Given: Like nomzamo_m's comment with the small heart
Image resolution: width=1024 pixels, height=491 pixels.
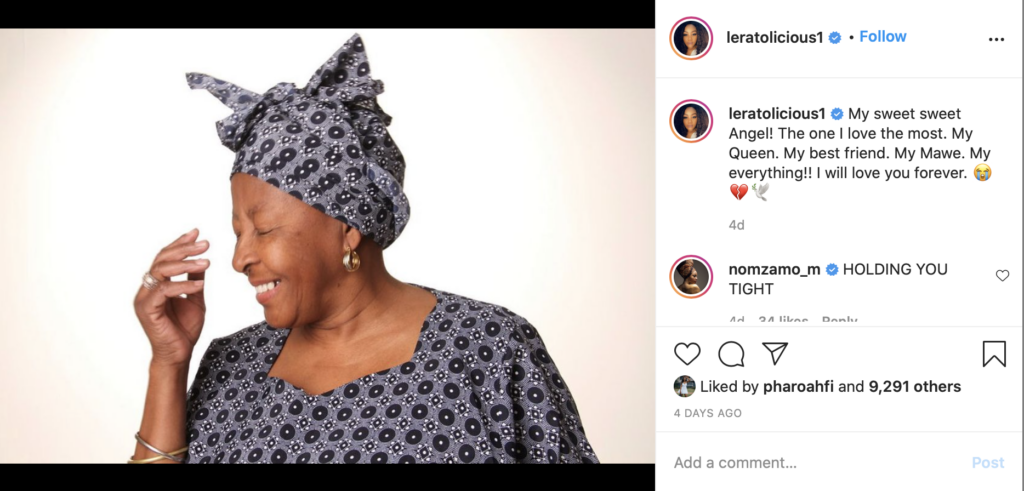Looking at the screenshot, I should (1002, 276).
